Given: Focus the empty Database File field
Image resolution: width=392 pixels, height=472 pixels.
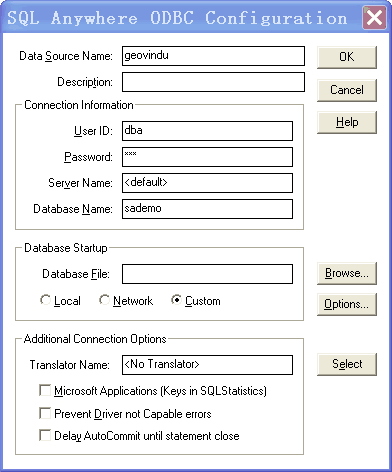Looking at the screenshot, I should tap(207, 274).
